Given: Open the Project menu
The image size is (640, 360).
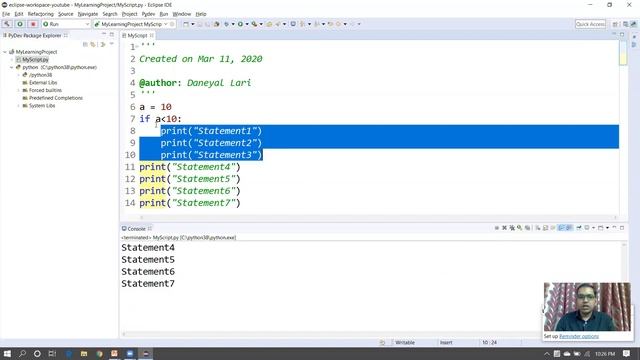Looking at the screenshot, I should click(x=129, y=14).
